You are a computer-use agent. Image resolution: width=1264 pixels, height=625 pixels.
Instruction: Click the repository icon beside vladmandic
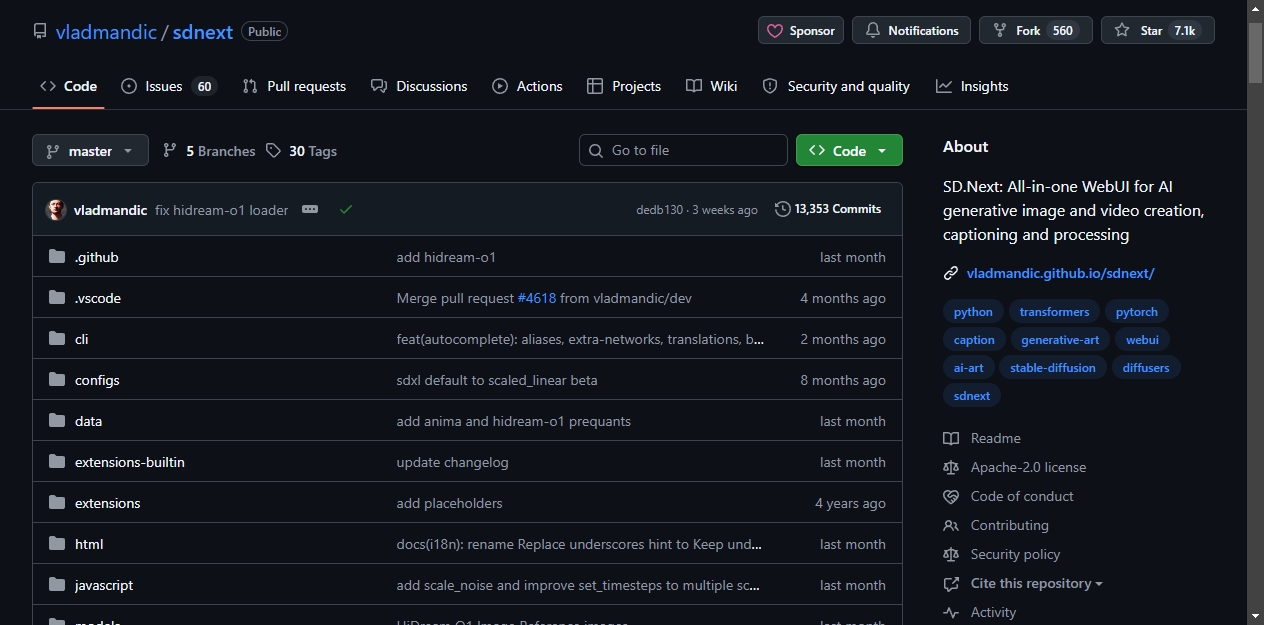pyautogui.click(x=40, y=32)
